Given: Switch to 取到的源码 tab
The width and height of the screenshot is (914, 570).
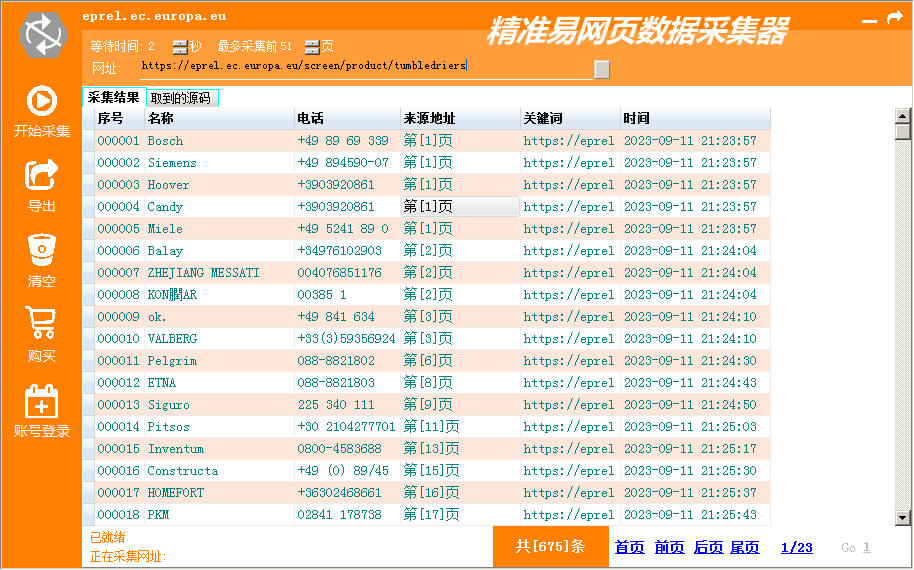Looking at the screenshot, I should point(181,98).
